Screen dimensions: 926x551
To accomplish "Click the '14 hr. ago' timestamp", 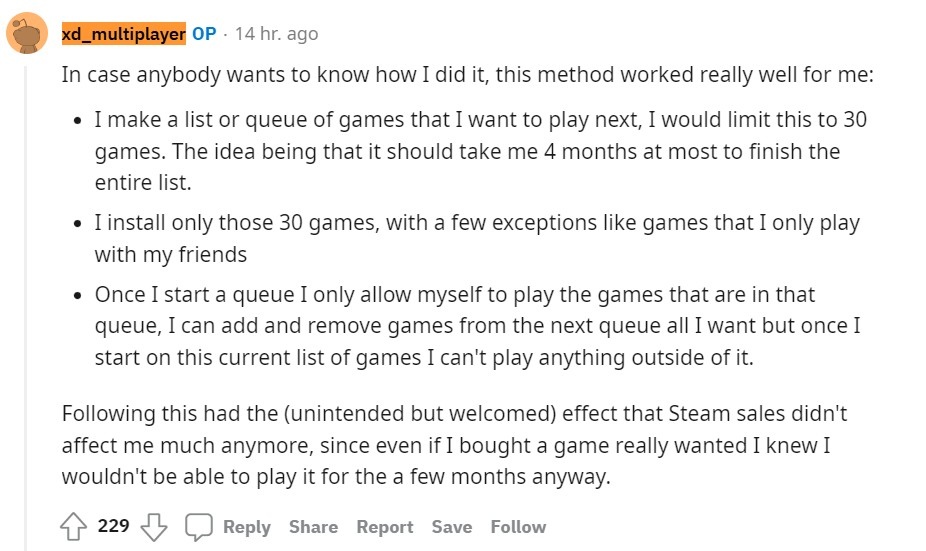I will click(x=276, y=34).
